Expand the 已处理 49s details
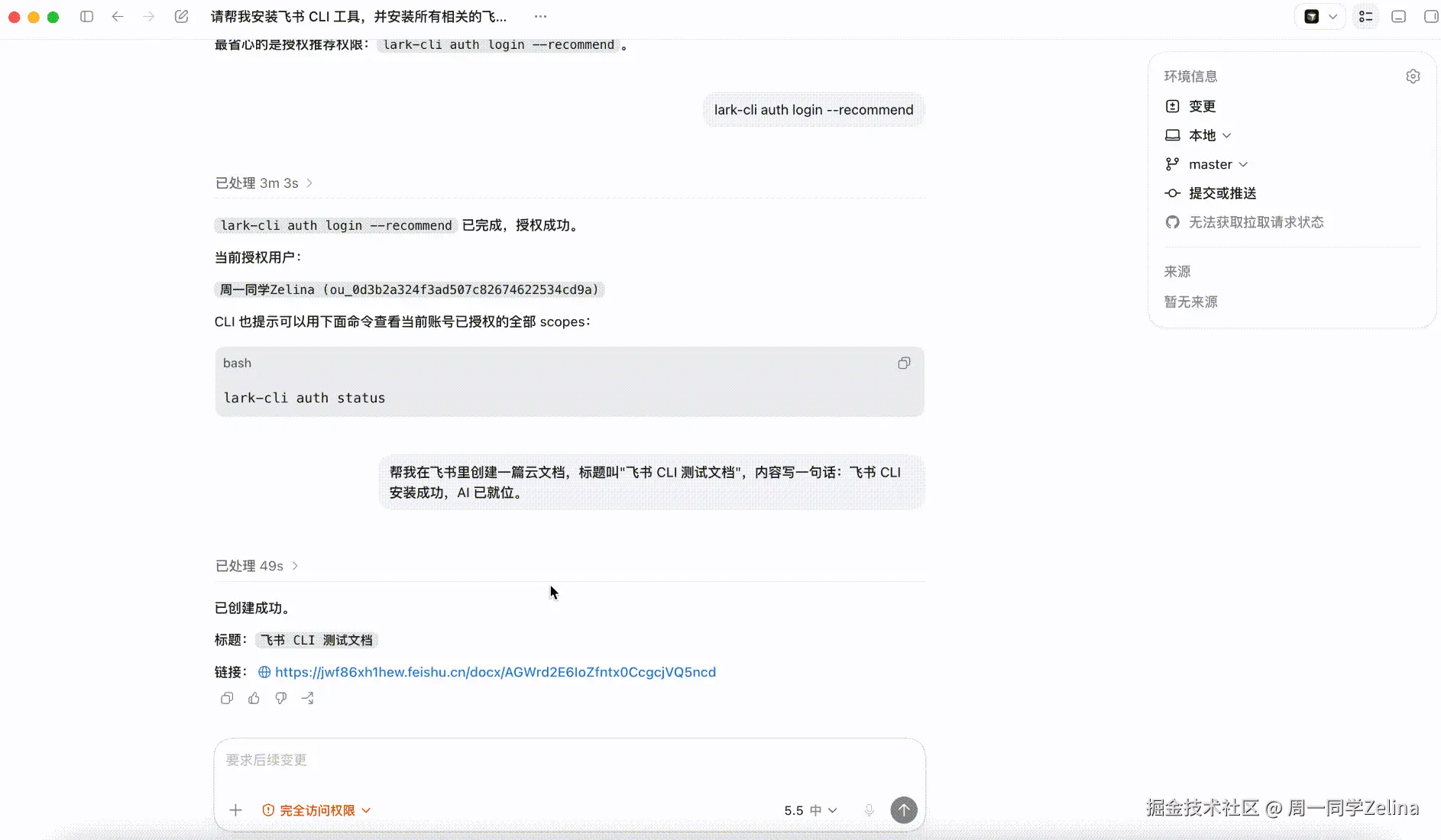Screen dimensions: 1441x840 pyautogui.click(x=257, y=566)
